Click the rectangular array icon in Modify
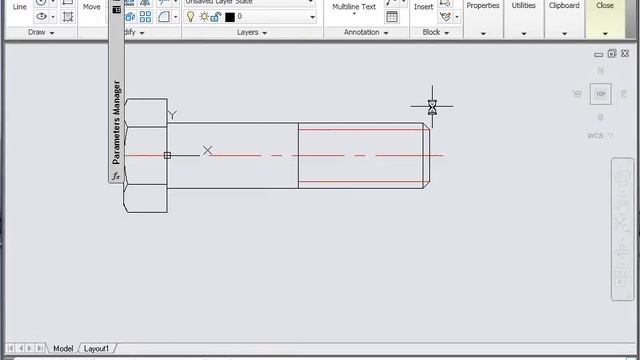Image resolution: width=640 pixels, height=360 pixels. 145,17
